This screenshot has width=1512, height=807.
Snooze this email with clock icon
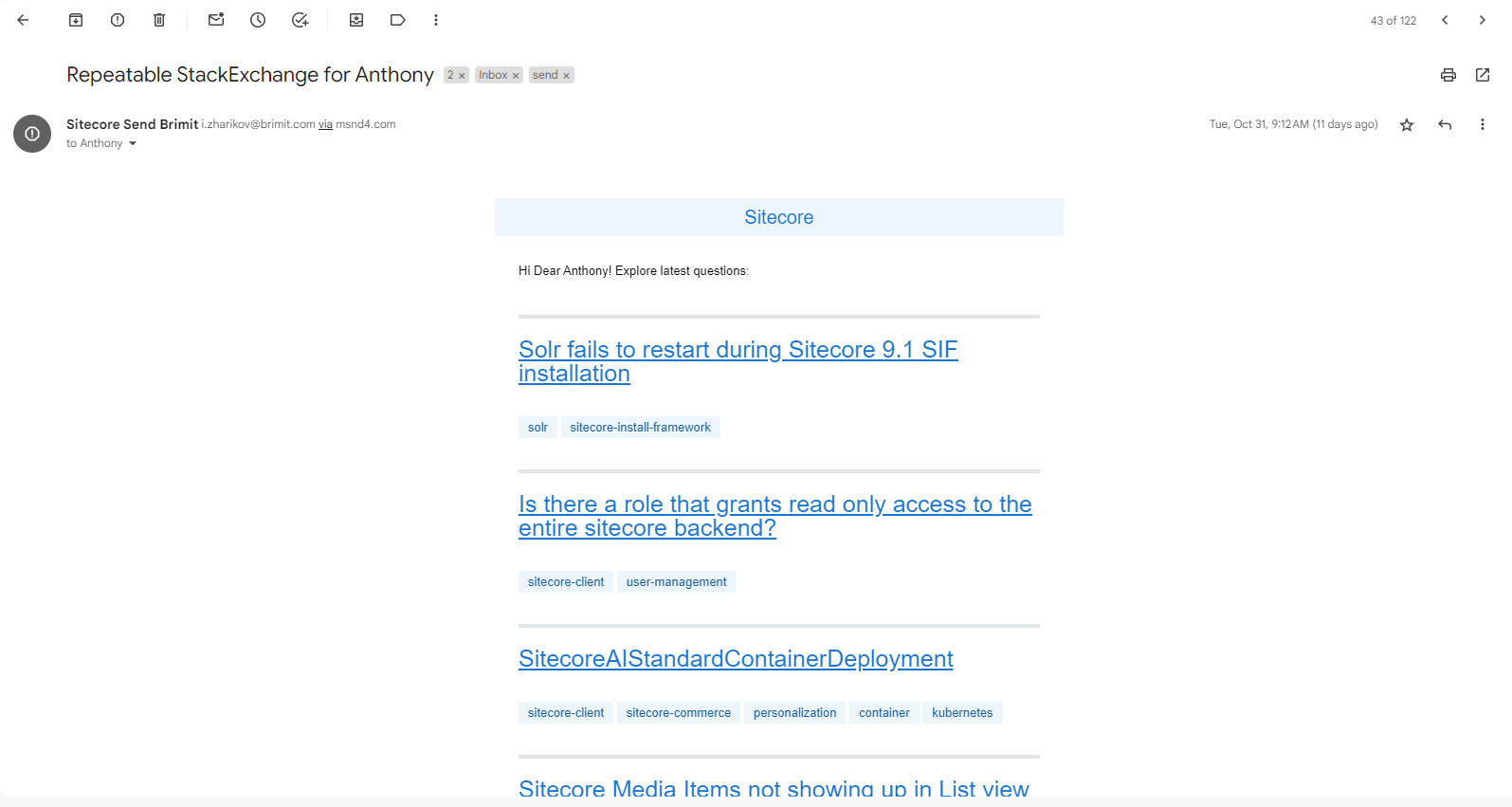(258, 20)
